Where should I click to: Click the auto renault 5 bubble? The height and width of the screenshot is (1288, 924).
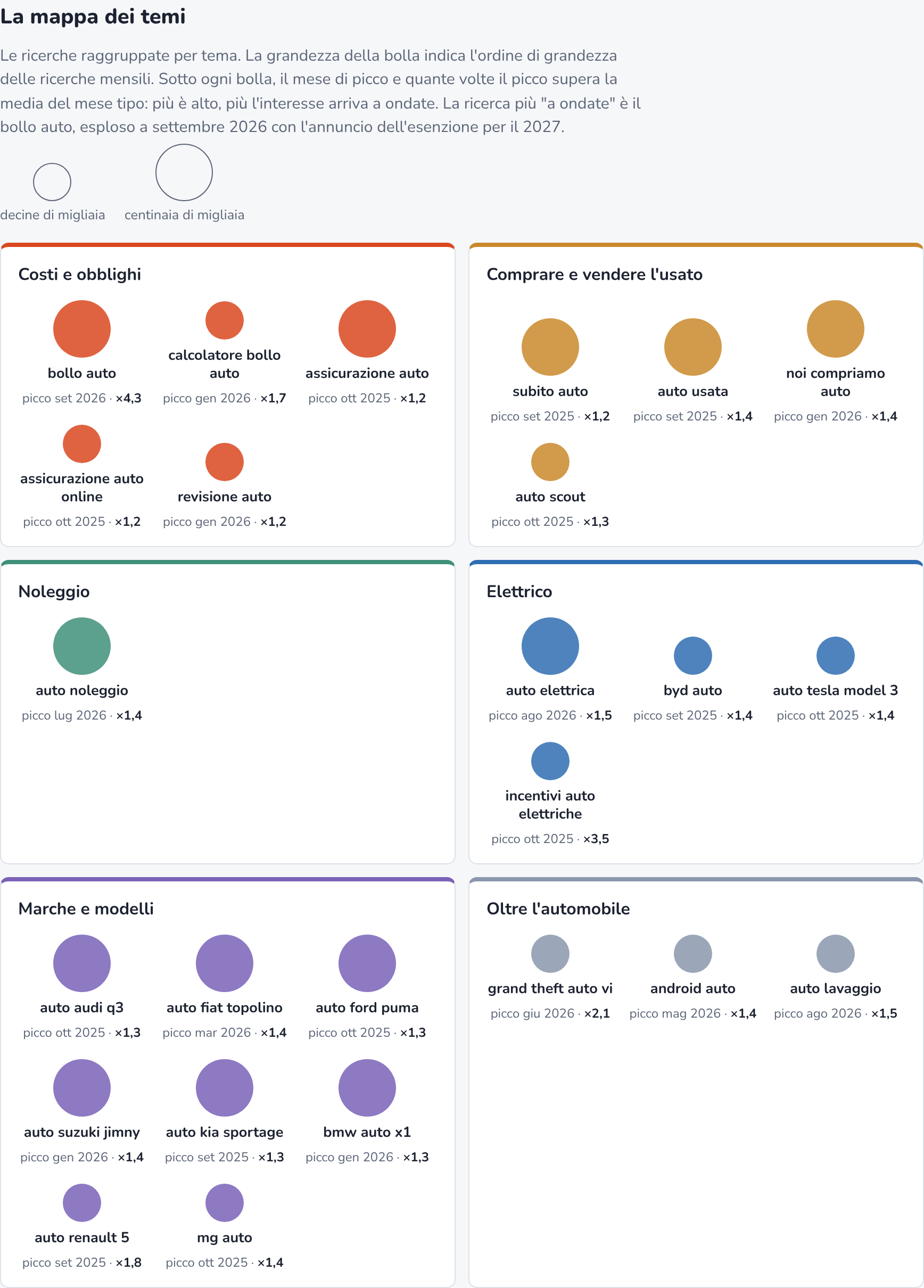pos(82,1203)
